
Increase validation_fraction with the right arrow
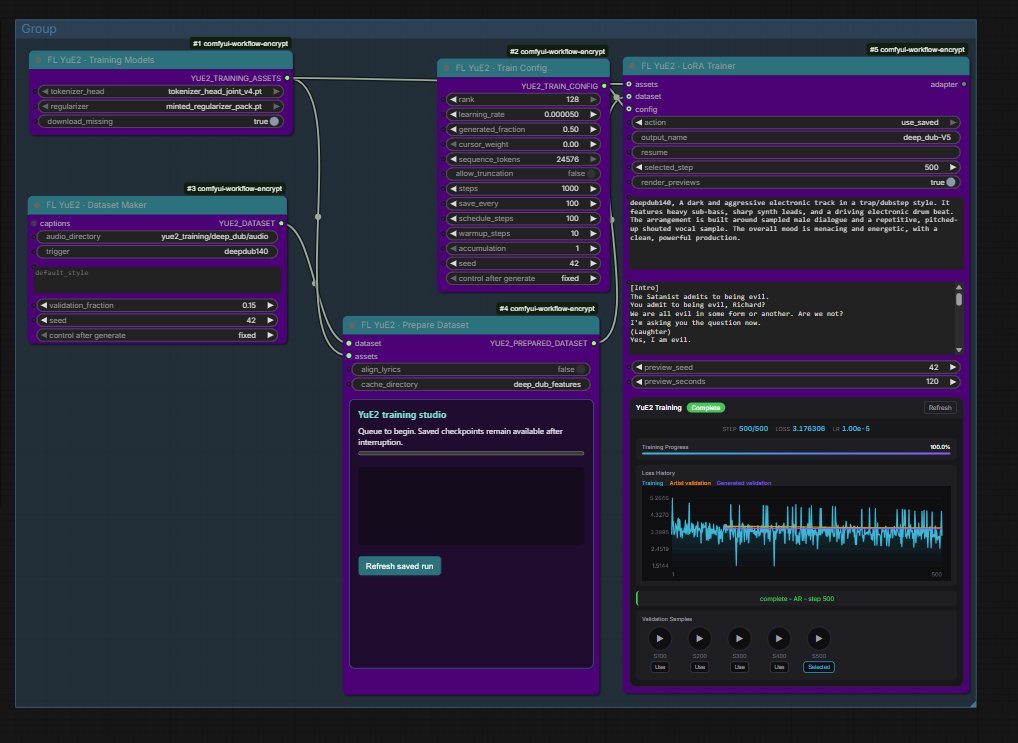(x=270, y=305)
